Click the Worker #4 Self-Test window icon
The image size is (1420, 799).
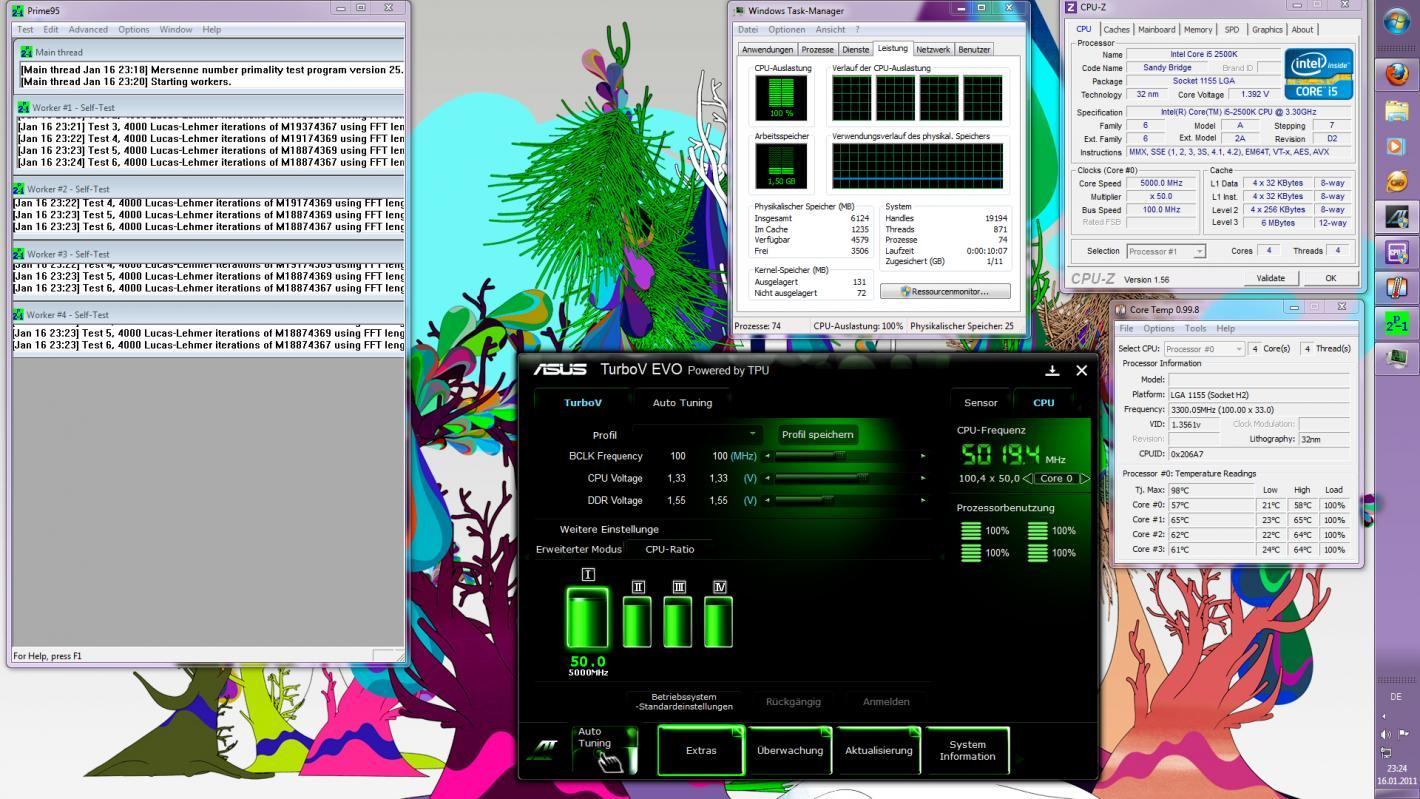point(19,314)
